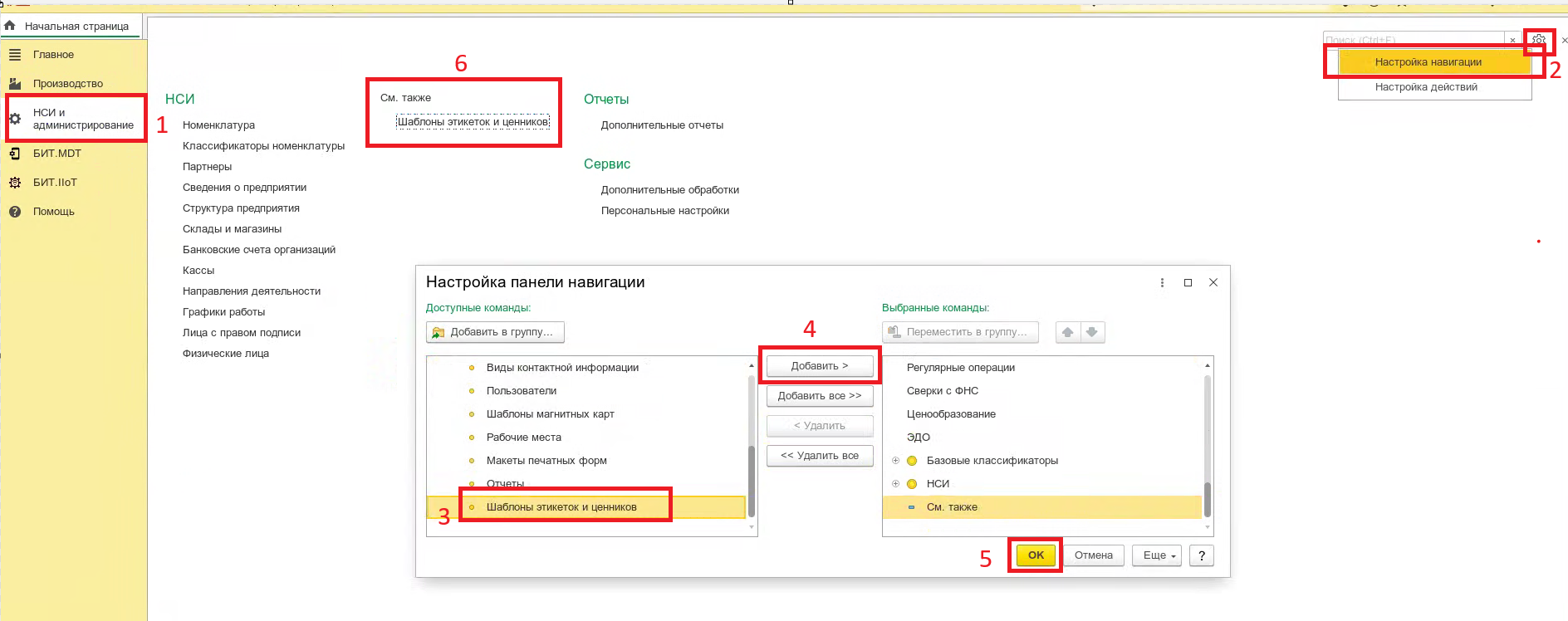Viewport: 1568px width, 621px height.
Task: Click the move up arrow icon
Action: pyautogui.click(x=1068, y=332)
